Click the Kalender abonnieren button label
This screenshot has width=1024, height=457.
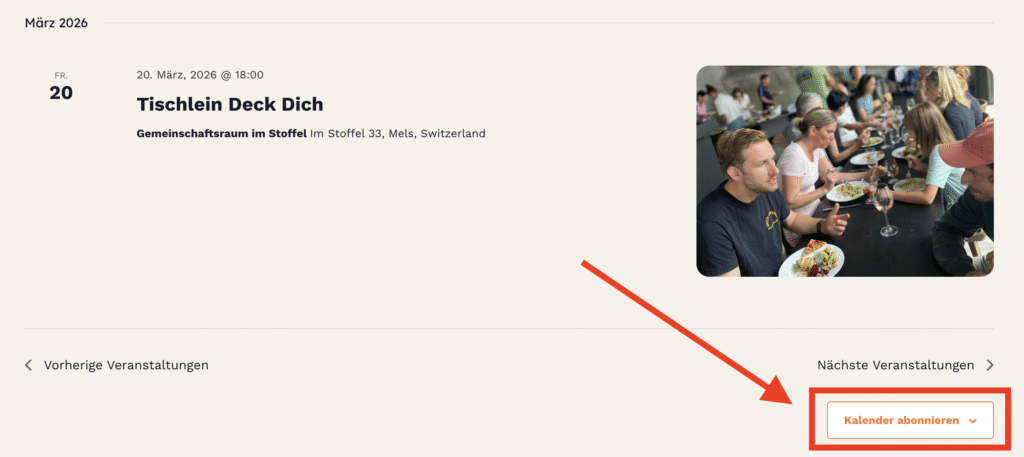pos(901,420)
